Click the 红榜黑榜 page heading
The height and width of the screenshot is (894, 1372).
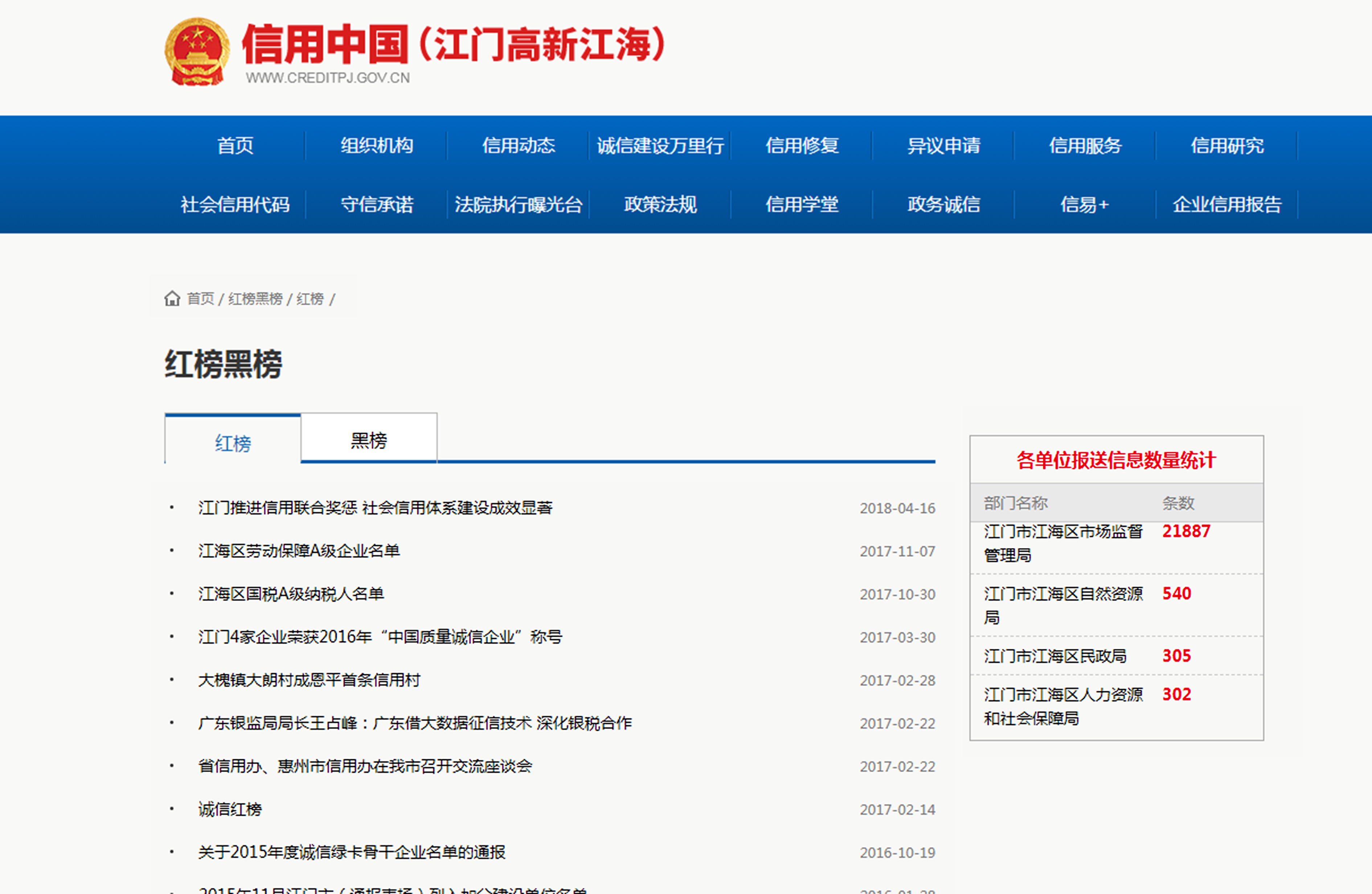click(224, 364)
